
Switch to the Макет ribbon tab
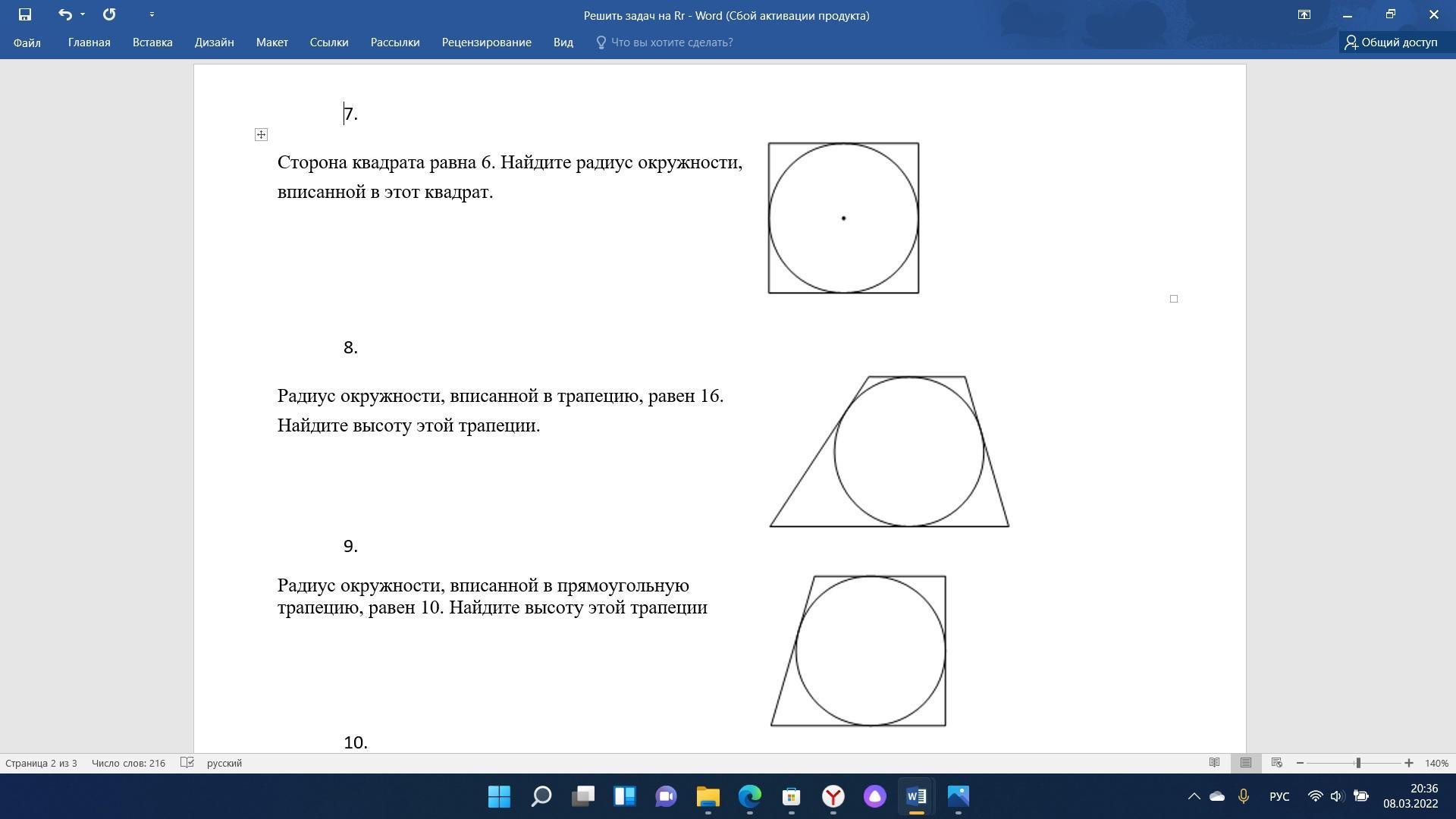pyautogui.click(x=272, y=42)
